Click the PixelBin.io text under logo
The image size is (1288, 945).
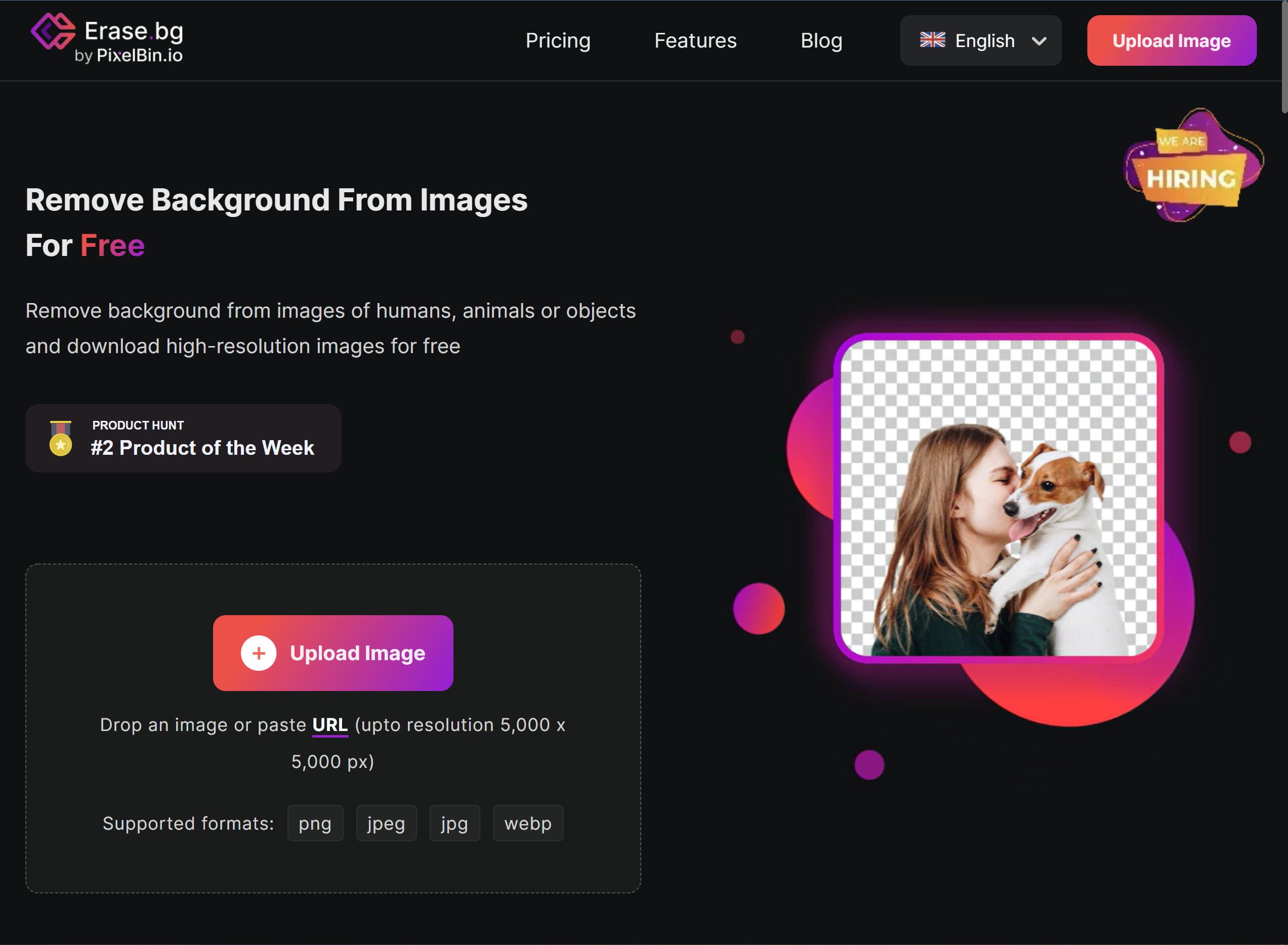point(139,56)
